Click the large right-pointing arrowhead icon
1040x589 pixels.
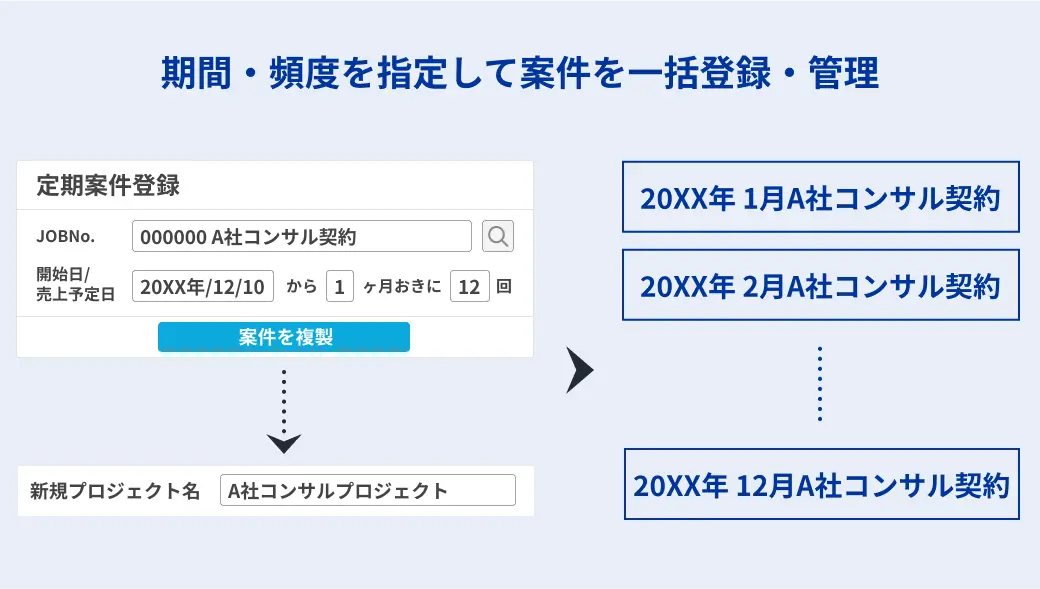click(580, 369)
